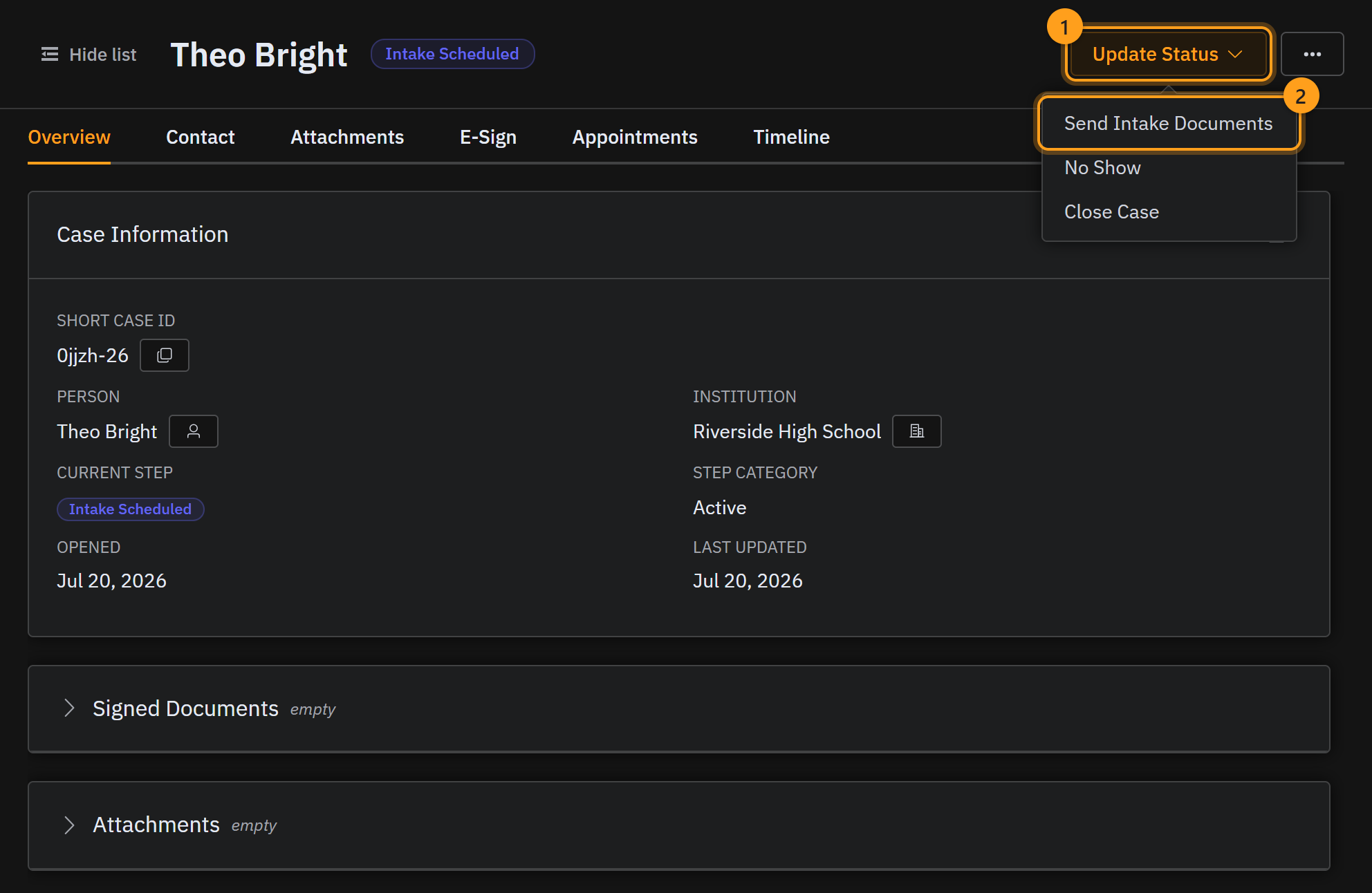Click the Signed Documents title
The height and width of the screenshot is (893, 1372).
pos(185,708)
